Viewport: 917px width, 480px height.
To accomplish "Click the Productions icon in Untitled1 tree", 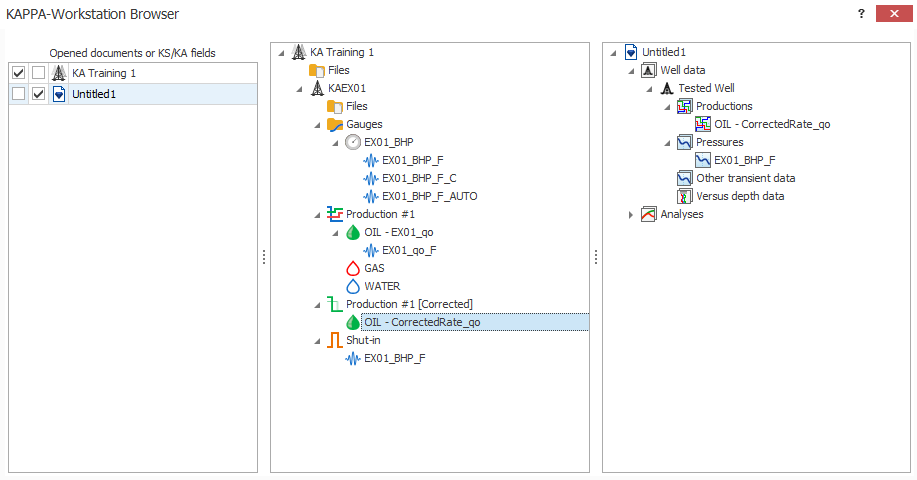I will pyautogui.click(x=685, y=106).
